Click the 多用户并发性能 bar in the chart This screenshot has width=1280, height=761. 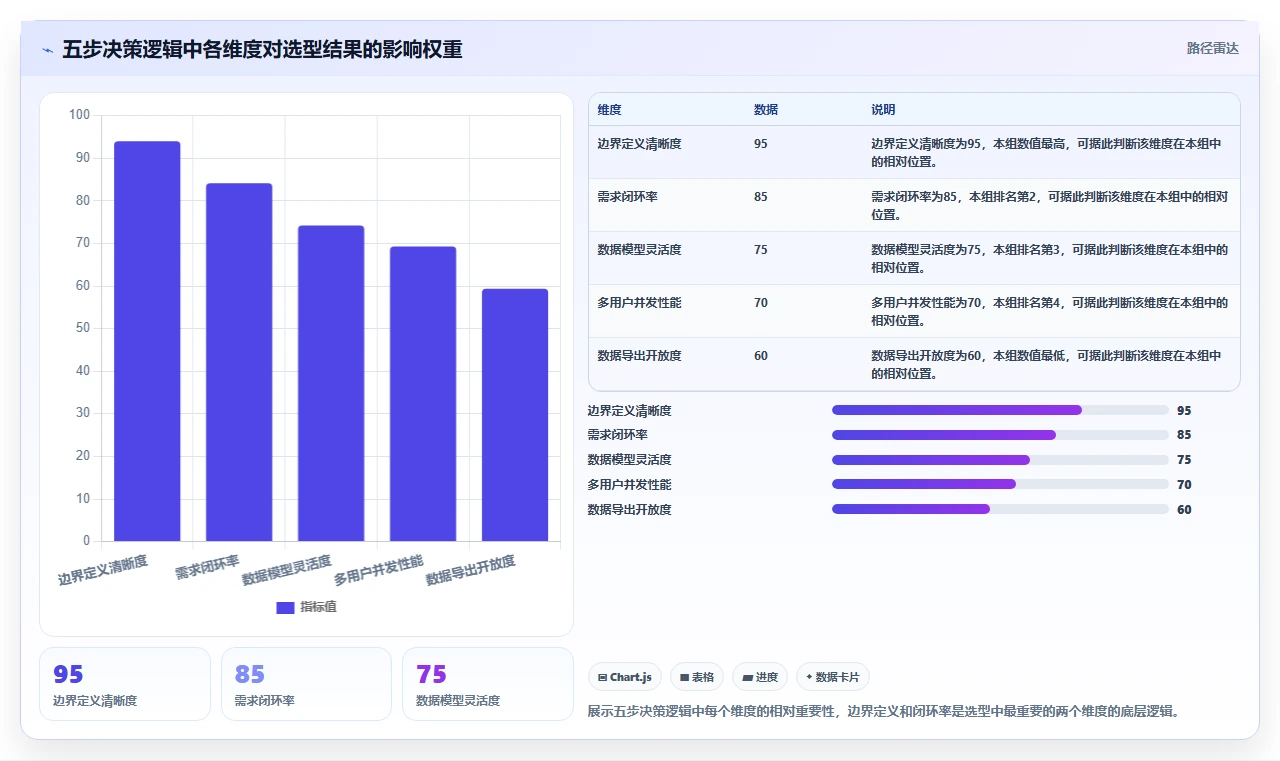coord(423,394)
